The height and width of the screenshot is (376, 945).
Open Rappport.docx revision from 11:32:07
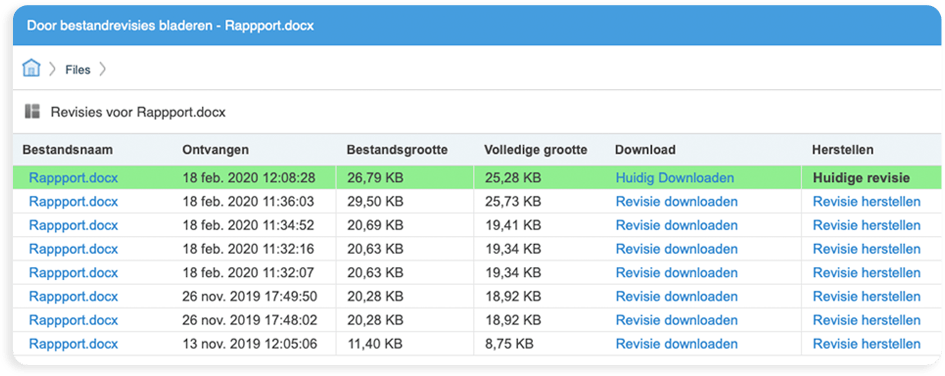pos(74,273)
